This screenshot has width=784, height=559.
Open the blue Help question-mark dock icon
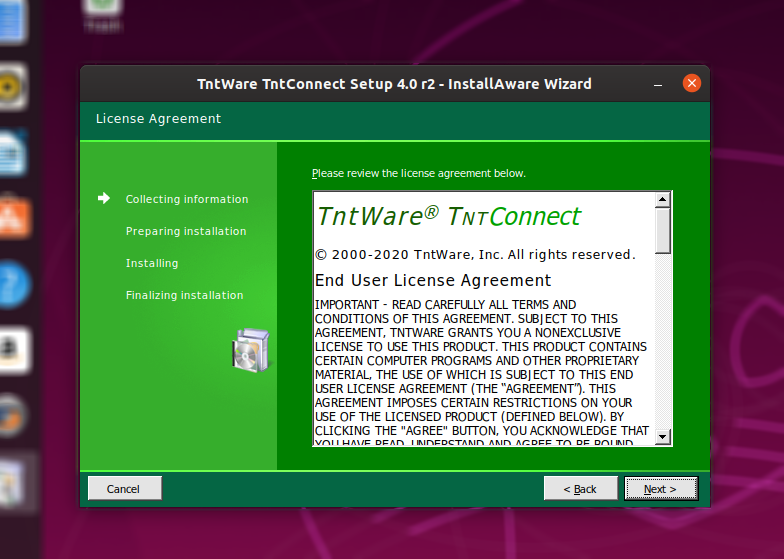point(14,284)
